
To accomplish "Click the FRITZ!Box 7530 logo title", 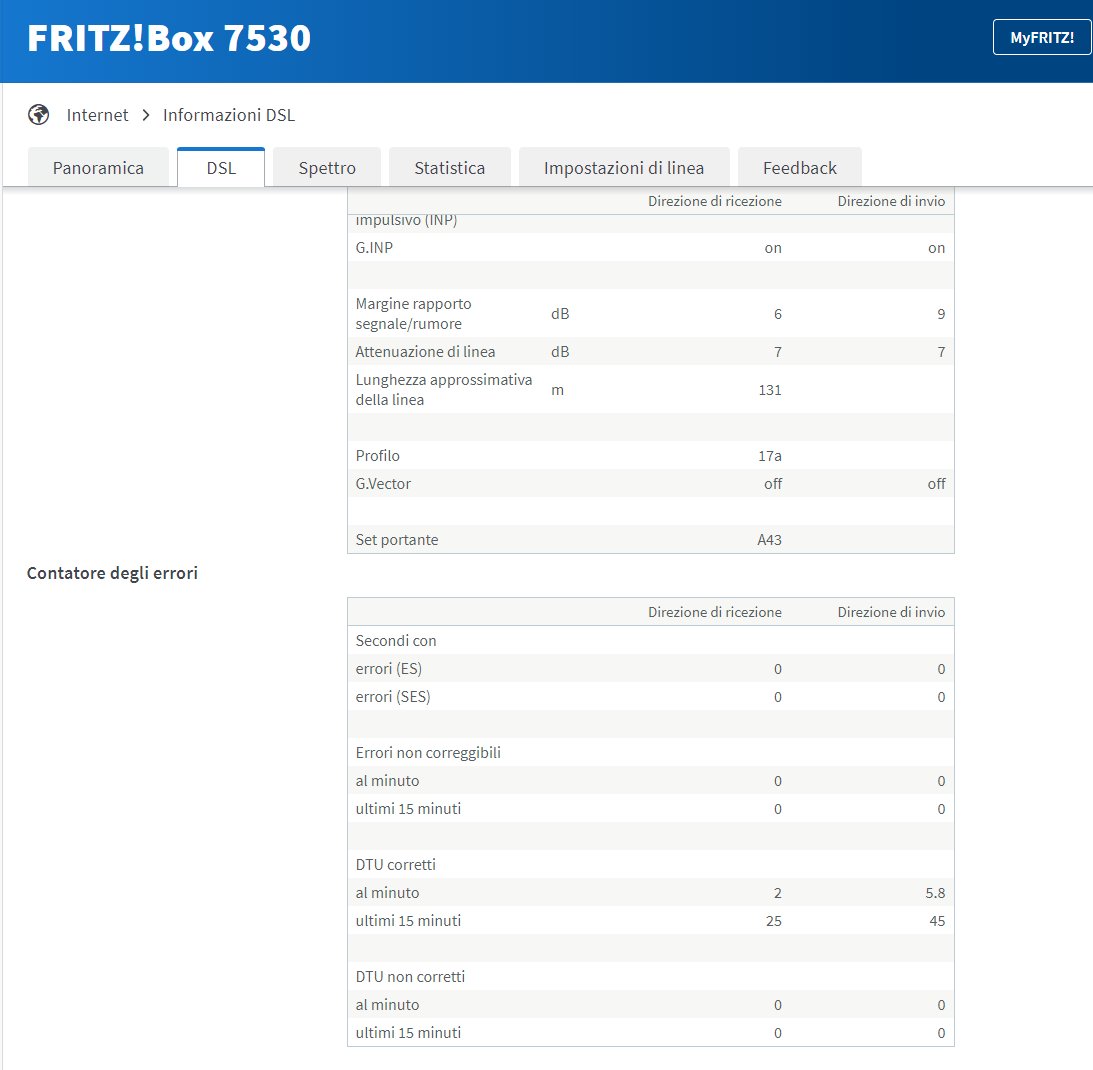I will point(169,38).
